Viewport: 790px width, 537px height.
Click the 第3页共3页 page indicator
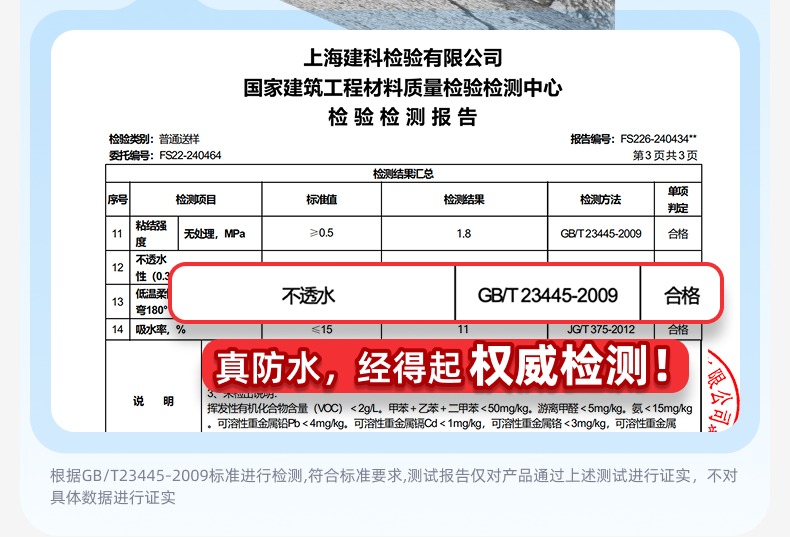[x=665, y=155]
